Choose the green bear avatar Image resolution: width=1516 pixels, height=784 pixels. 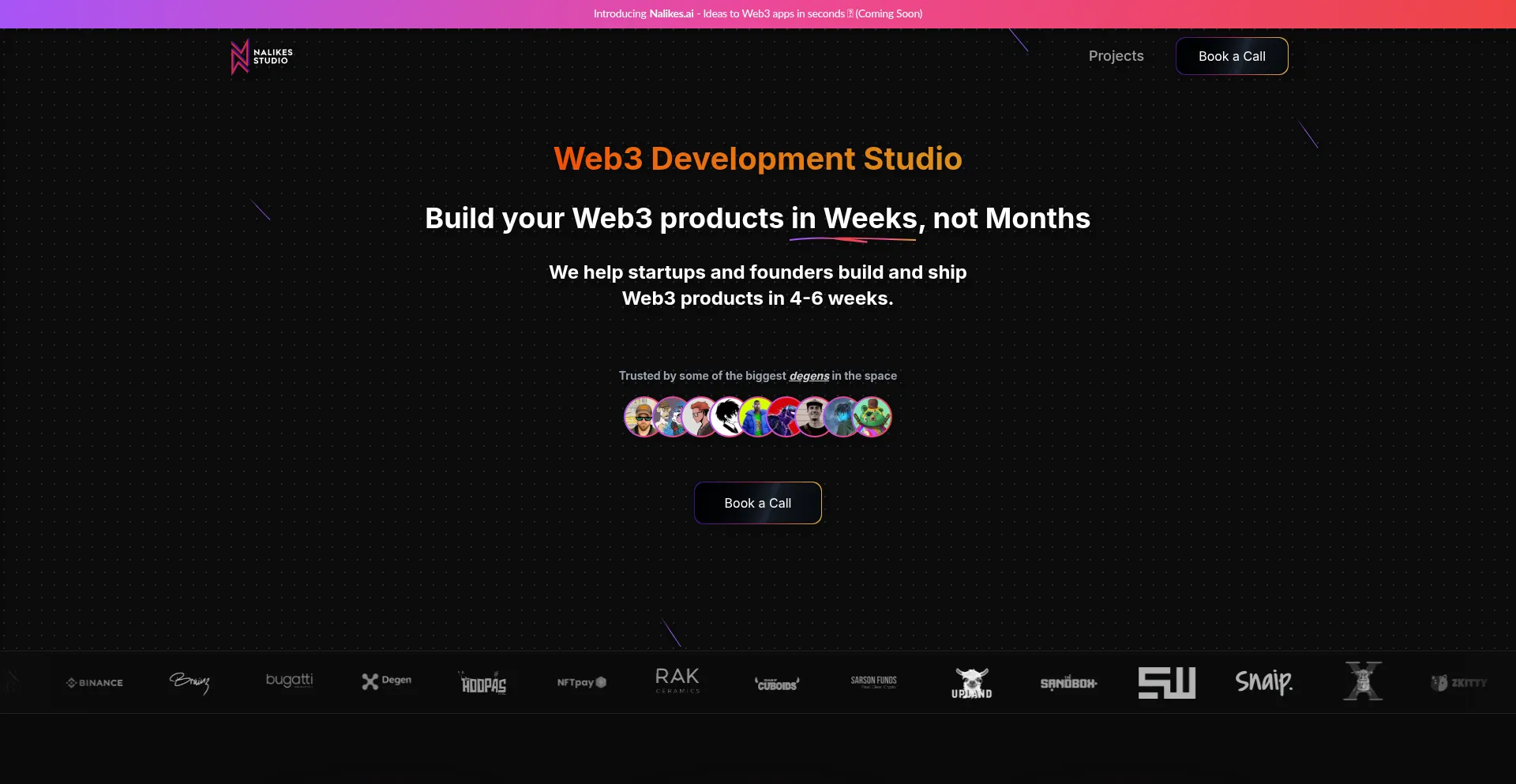873,417
